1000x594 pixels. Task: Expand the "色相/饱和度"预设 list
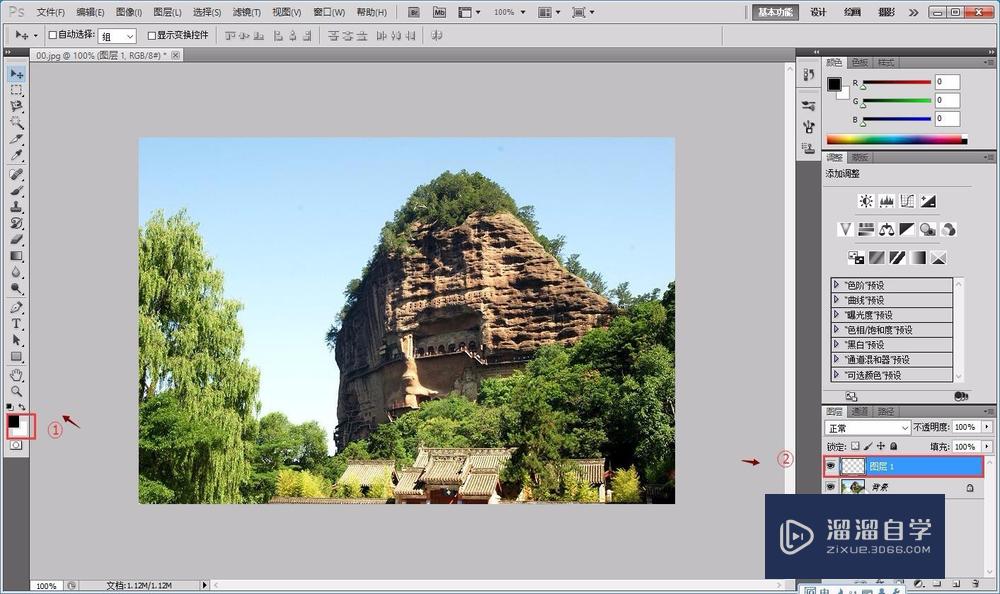[x=836, y=329]
